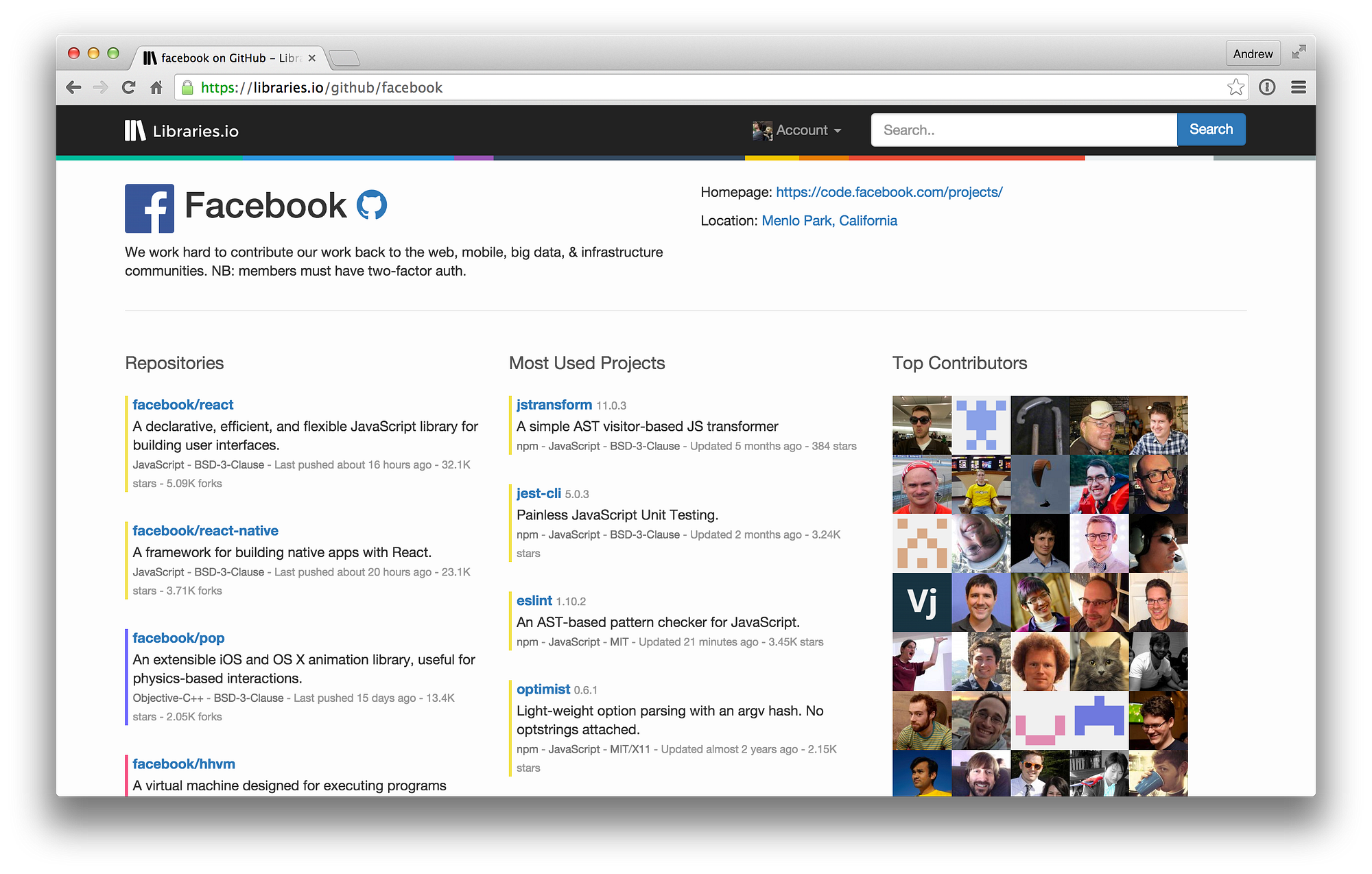The width and height of the screenshot is (1372, 874).
Task: Click the Vj contributor avatar thumbnail
Action: point(921,602)
